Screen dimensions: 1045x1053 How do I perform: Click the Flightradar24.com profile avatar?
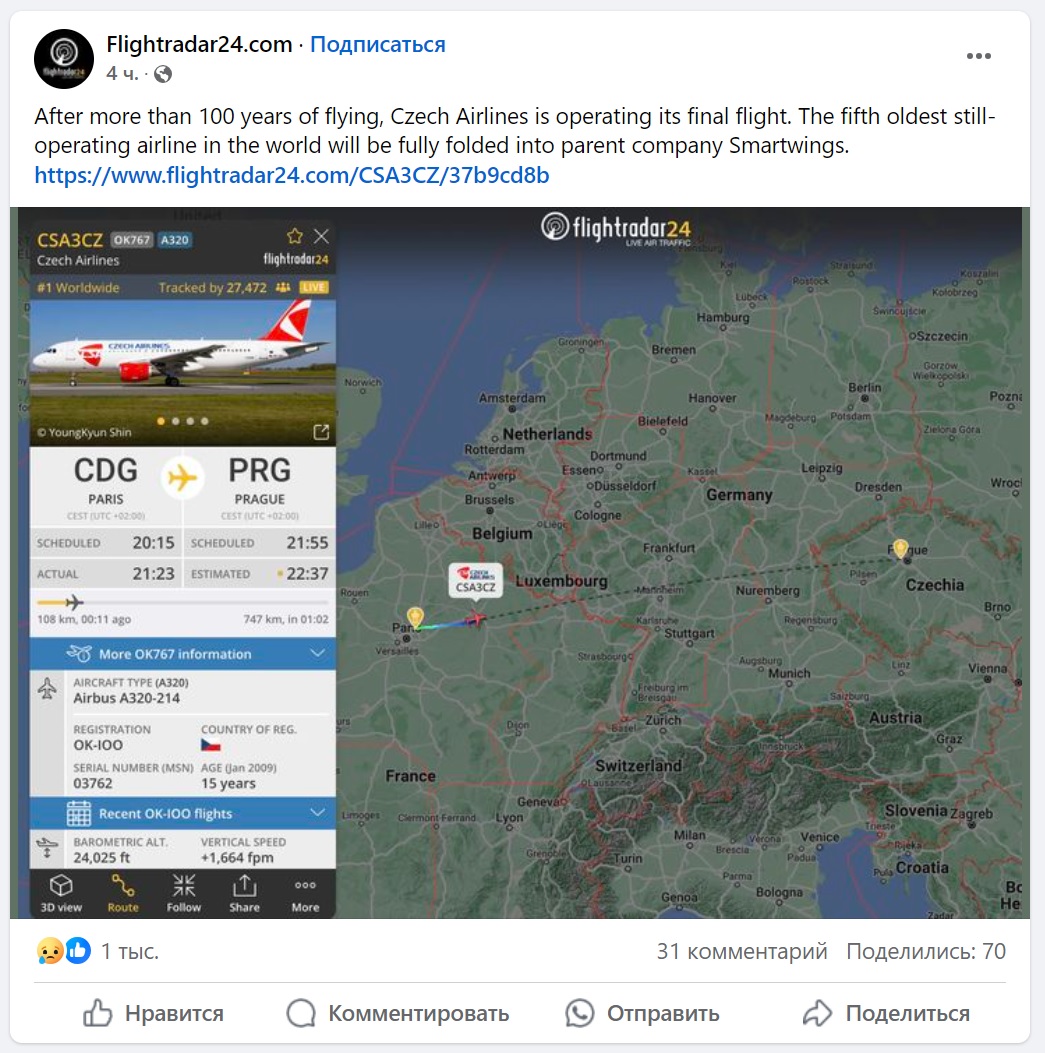coord(64,58)
